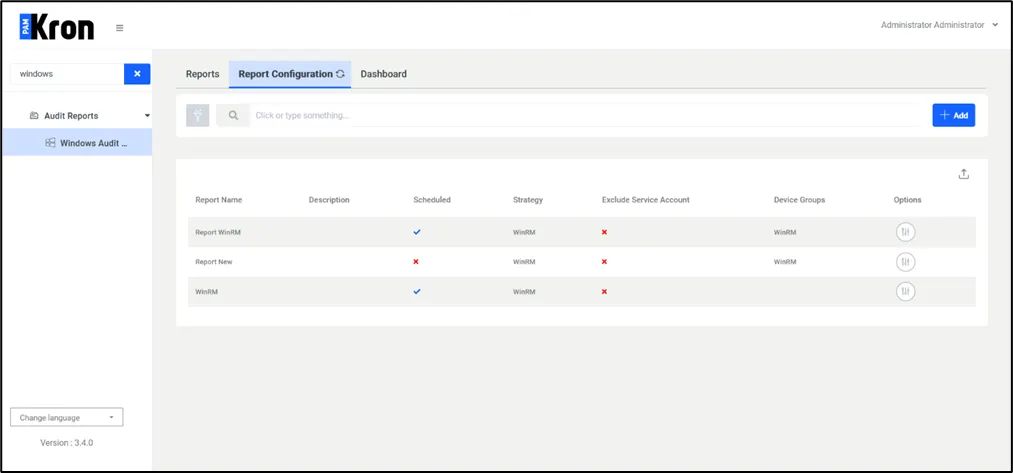Select the 'Report New' name cell

(214, 262)
